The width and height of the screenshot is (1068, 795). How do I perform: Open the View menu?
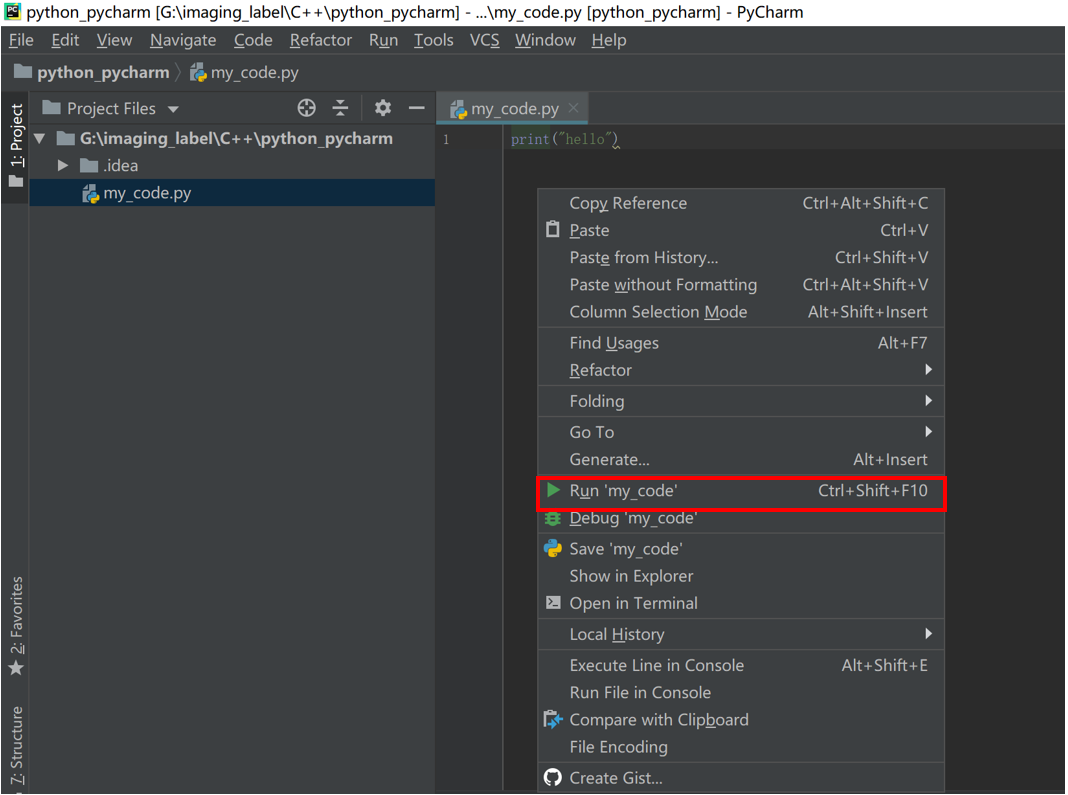(114, 40)
